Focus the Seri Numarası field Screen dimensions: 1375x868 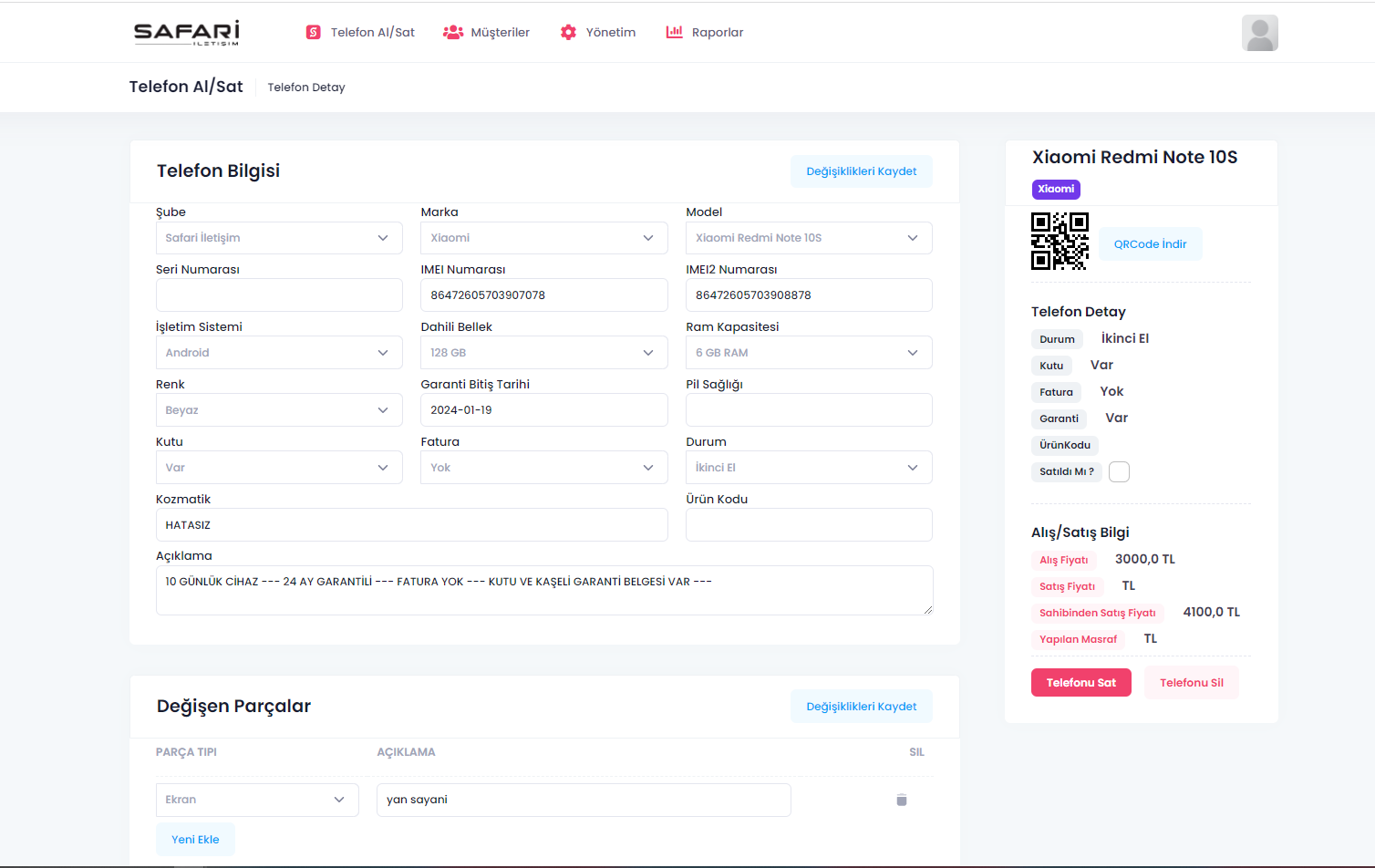click(x=279, y=295)
